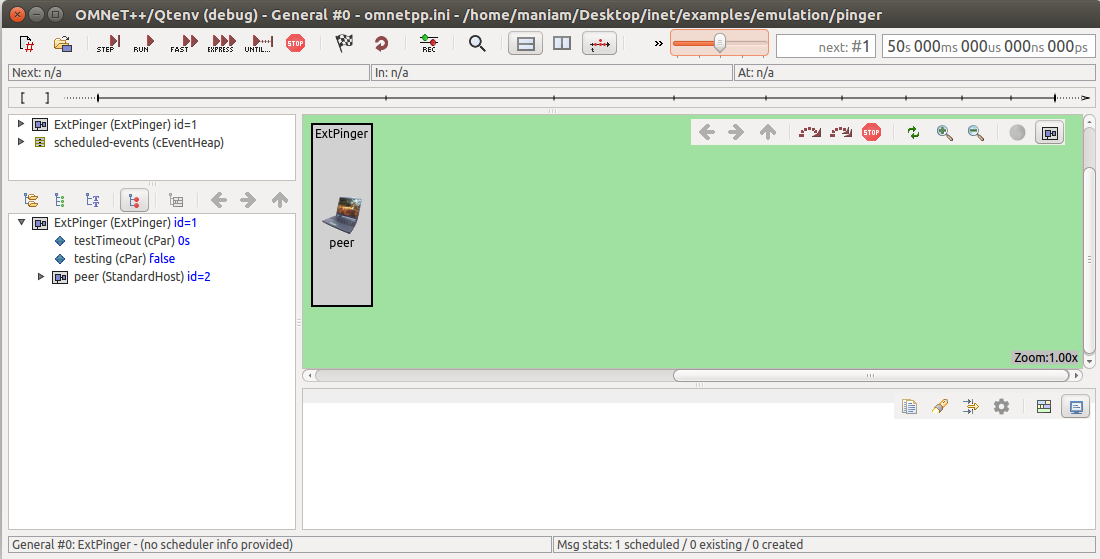
Task: Click the next event number field
Action: pos(826,46)
